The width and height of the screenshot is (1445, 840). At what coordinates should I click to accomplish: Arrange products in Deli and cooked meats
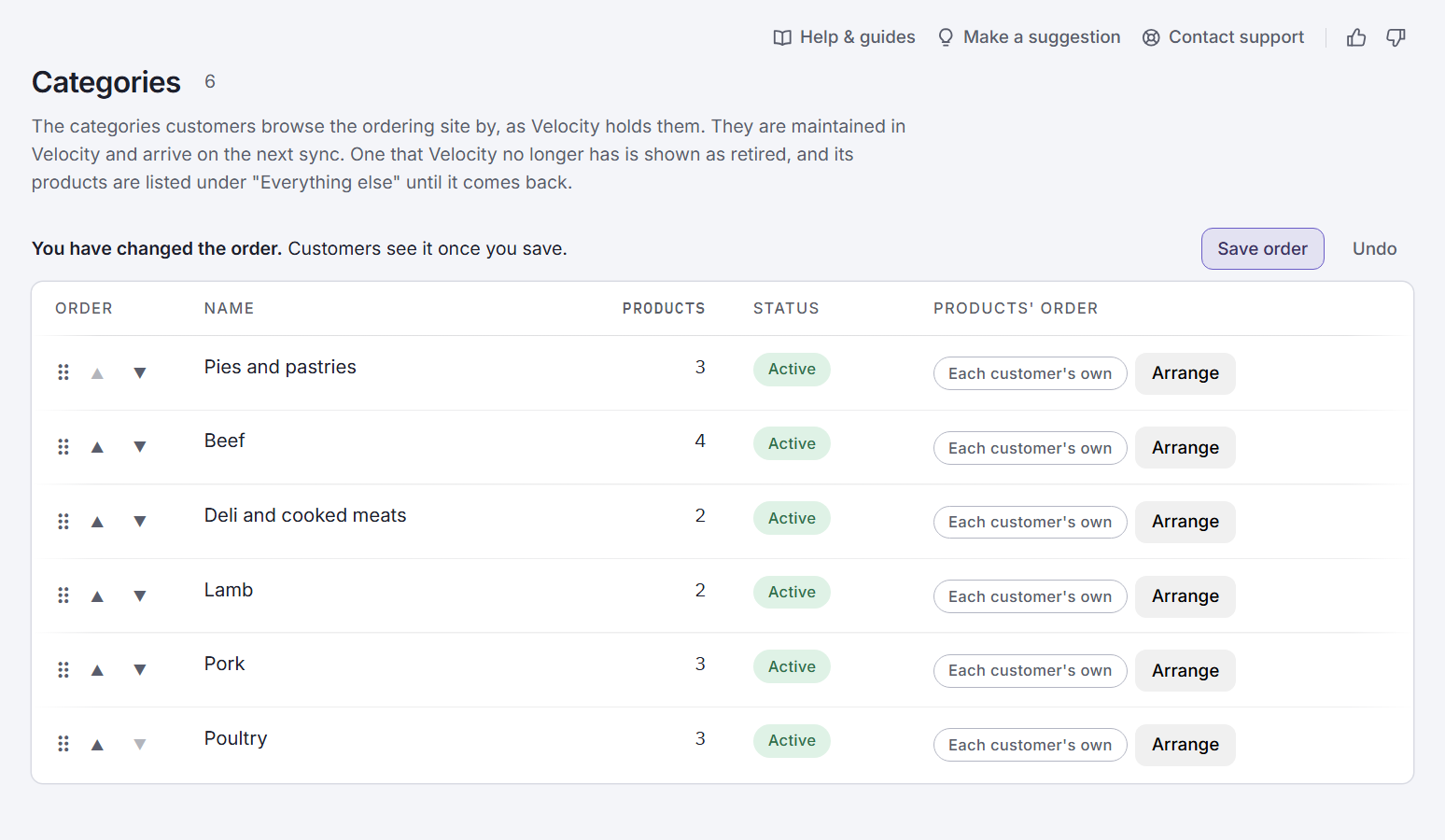(1185, 522)
